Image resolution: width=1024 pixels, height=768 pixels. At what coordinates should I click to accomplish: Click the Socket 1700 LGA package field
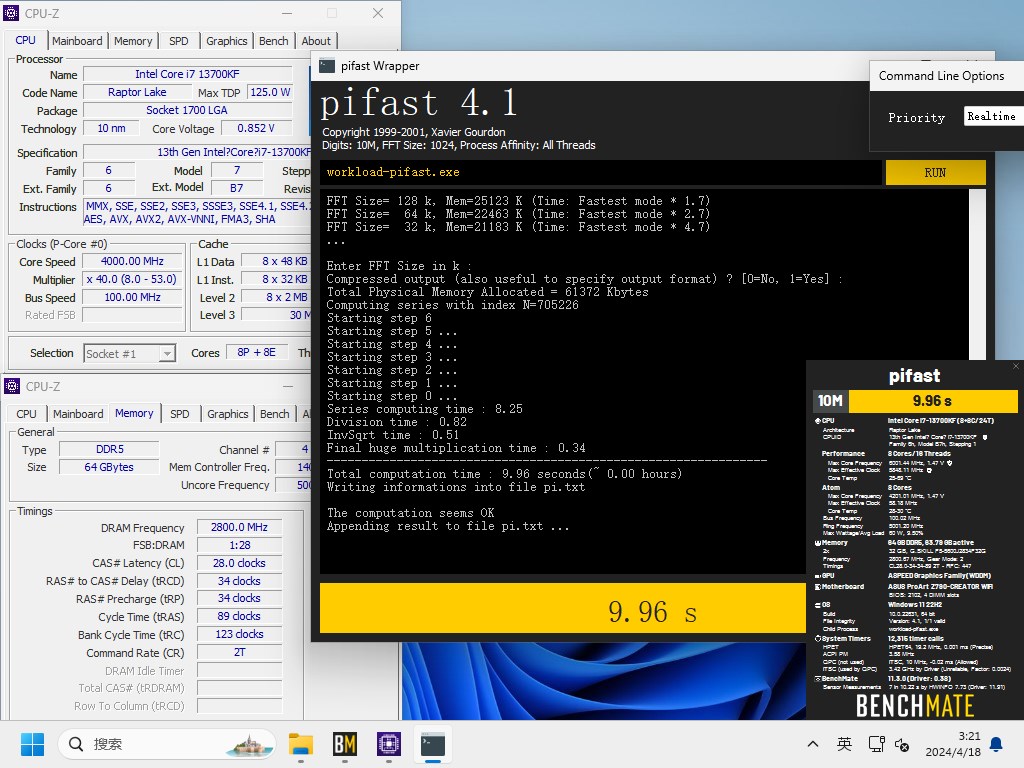pyautogui.click(x=187, y=110)
